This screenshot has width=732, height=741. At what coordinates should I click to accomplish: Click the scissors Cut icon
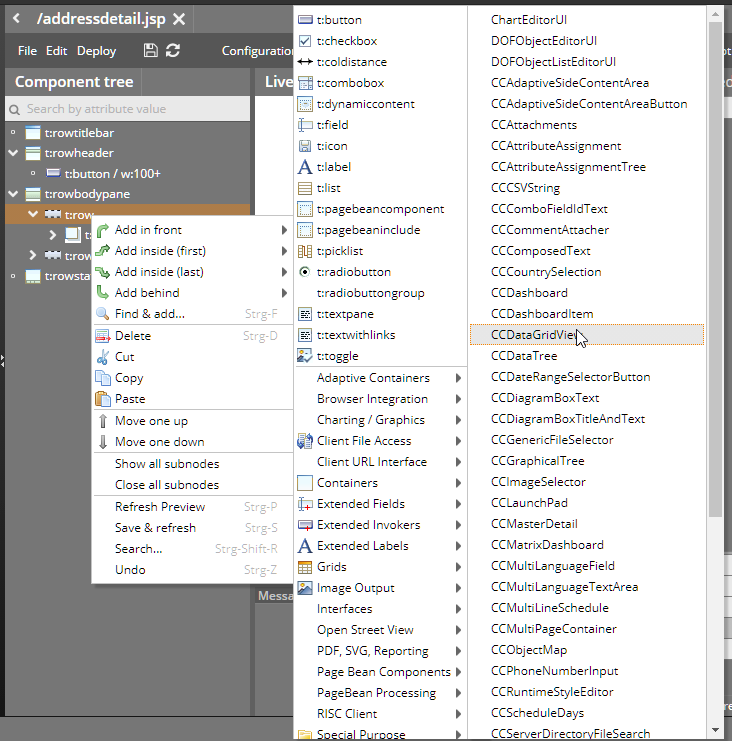102,357
